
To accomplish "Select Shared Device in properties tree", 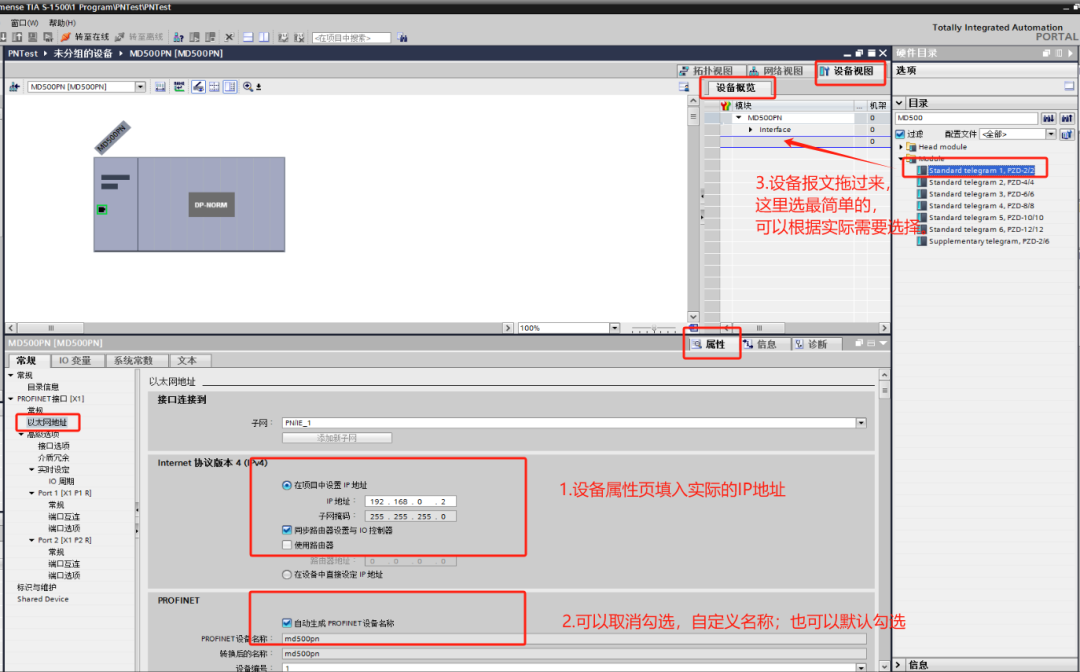I will [43, 599].
